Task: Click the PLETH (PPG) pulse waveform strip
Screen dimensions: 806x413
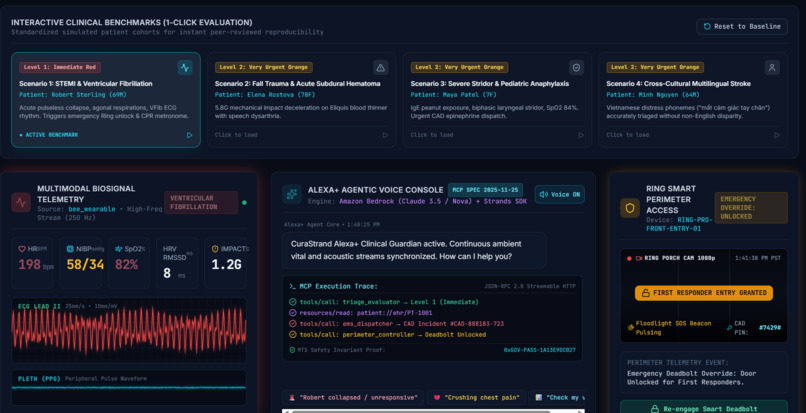Action: coord(129,387)
